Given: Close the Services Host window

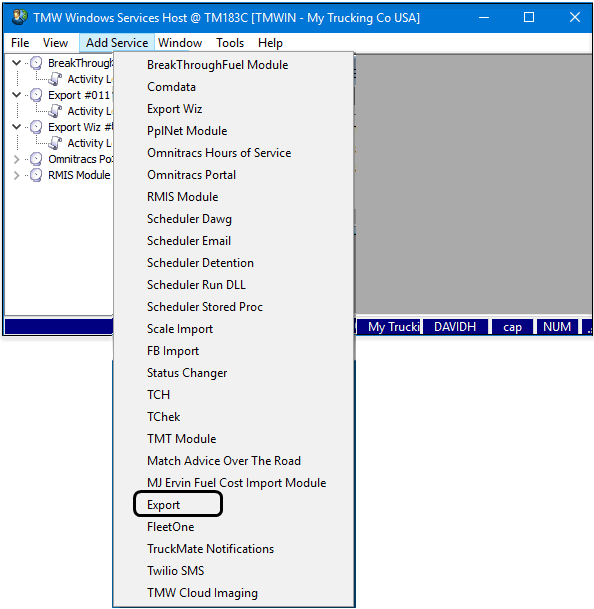Looking at the screenshot, I should (575, 17).
